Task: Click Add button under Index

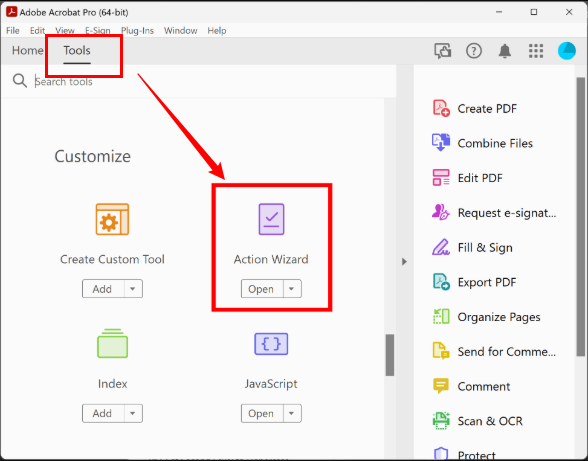Action: pyautogui.click(x=103, y=413)
